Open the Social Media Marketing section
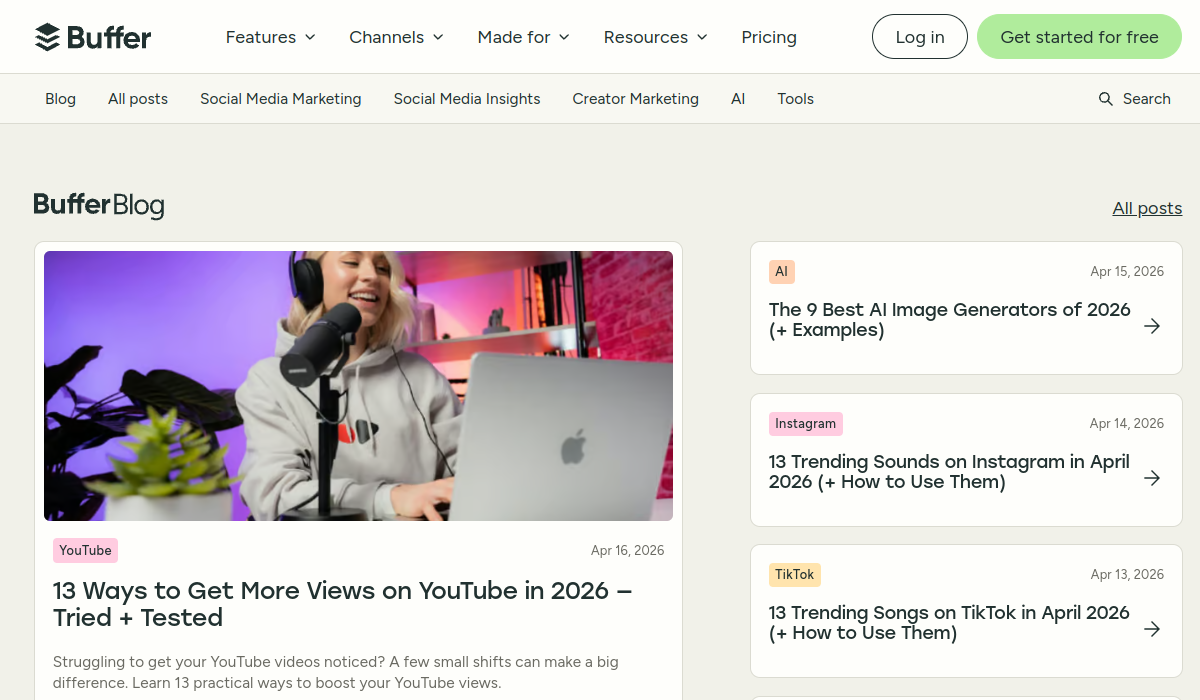The width and height of the screenshot is (1200, 700). [280, 98]
